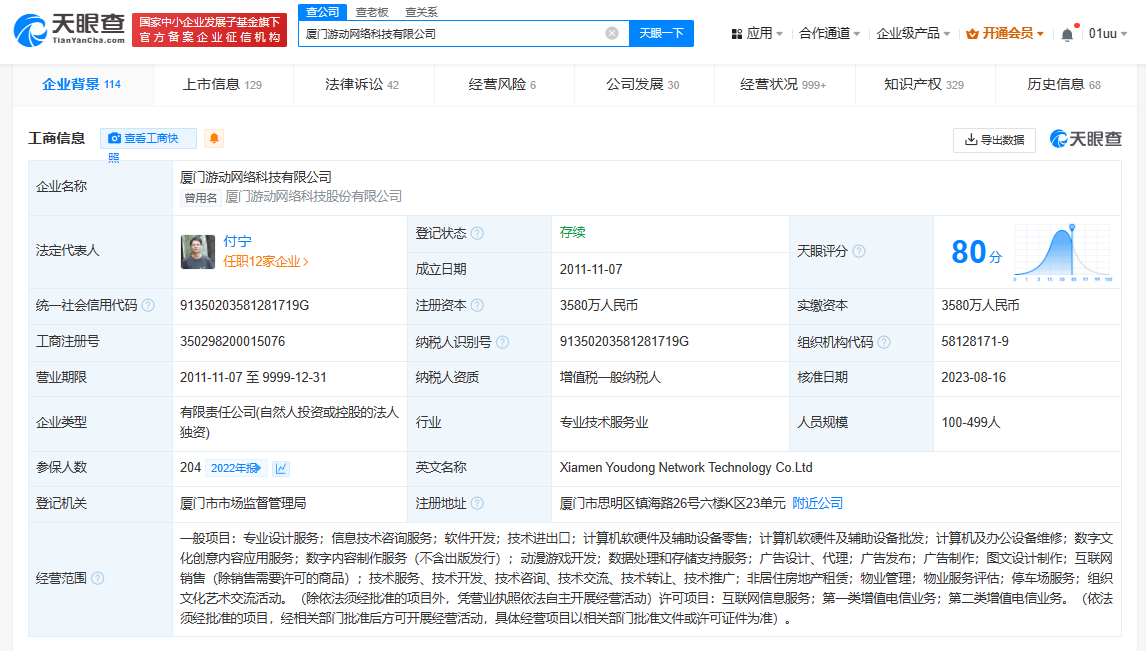Expand the 01uu account menu

point(1107,33)
